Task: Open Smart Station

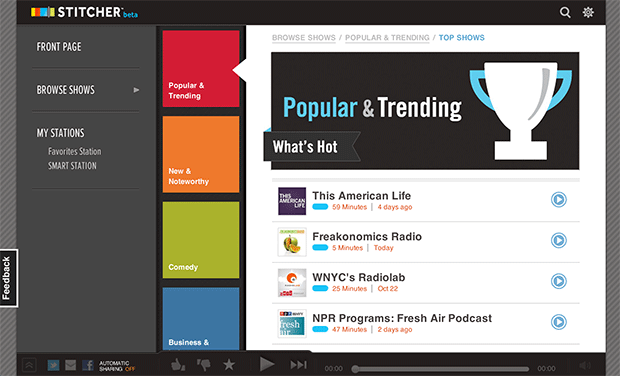Action: pos(72,166)
